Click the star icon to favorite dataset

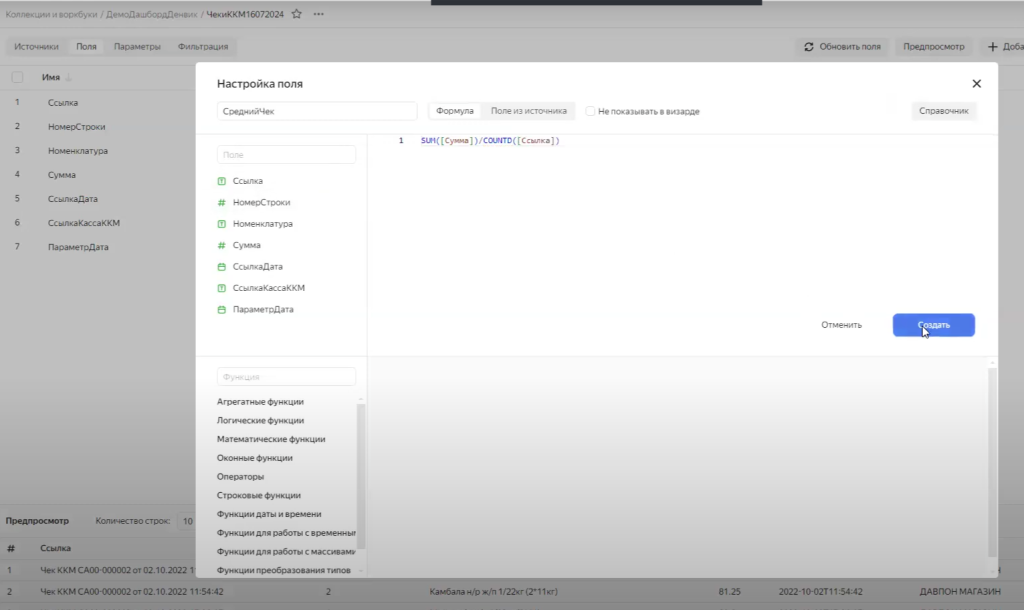297,15
